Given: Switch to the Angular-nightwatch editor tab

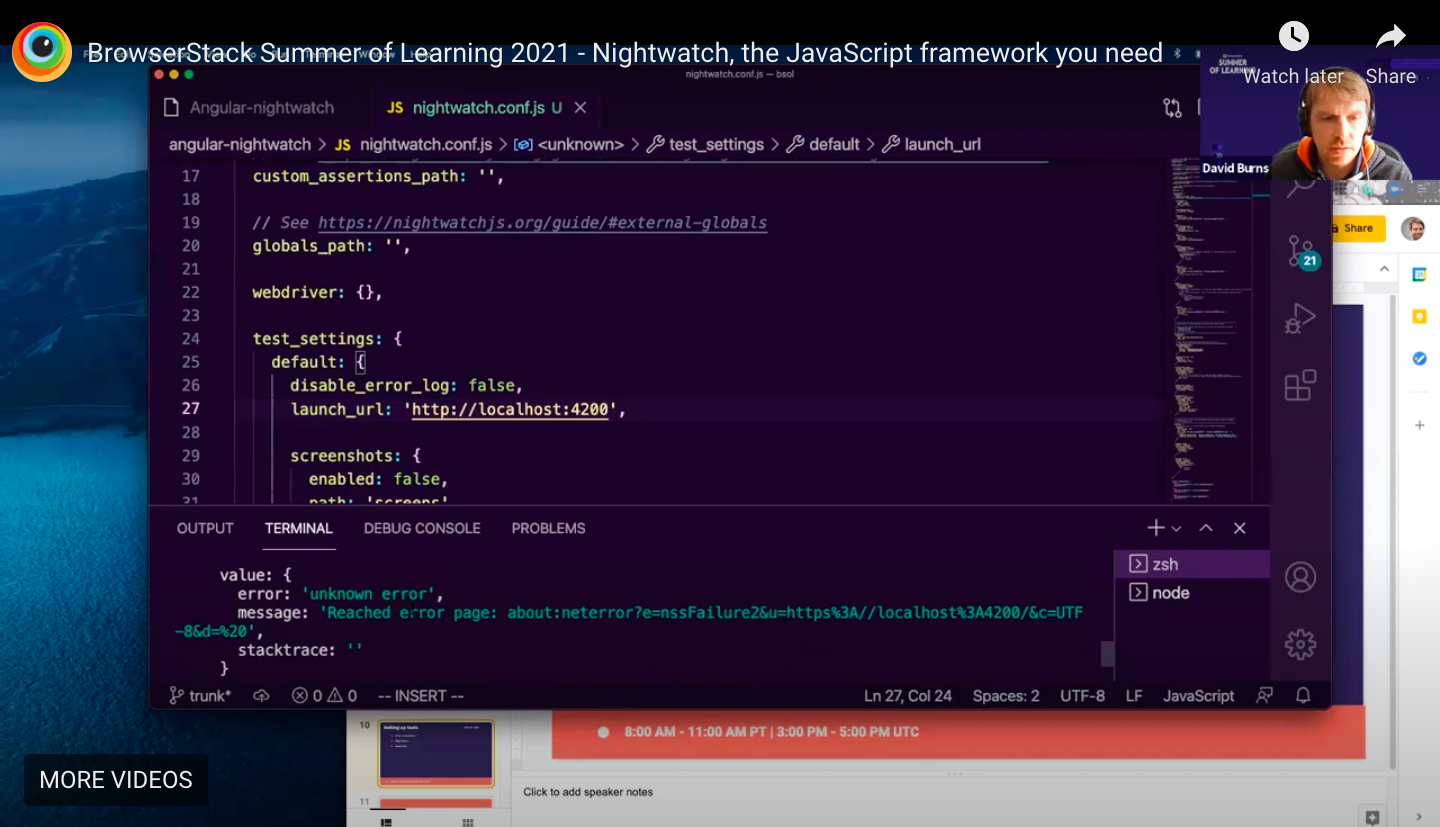Looking at the screenshot, I should pyautogui.click(x=248, y=108).
